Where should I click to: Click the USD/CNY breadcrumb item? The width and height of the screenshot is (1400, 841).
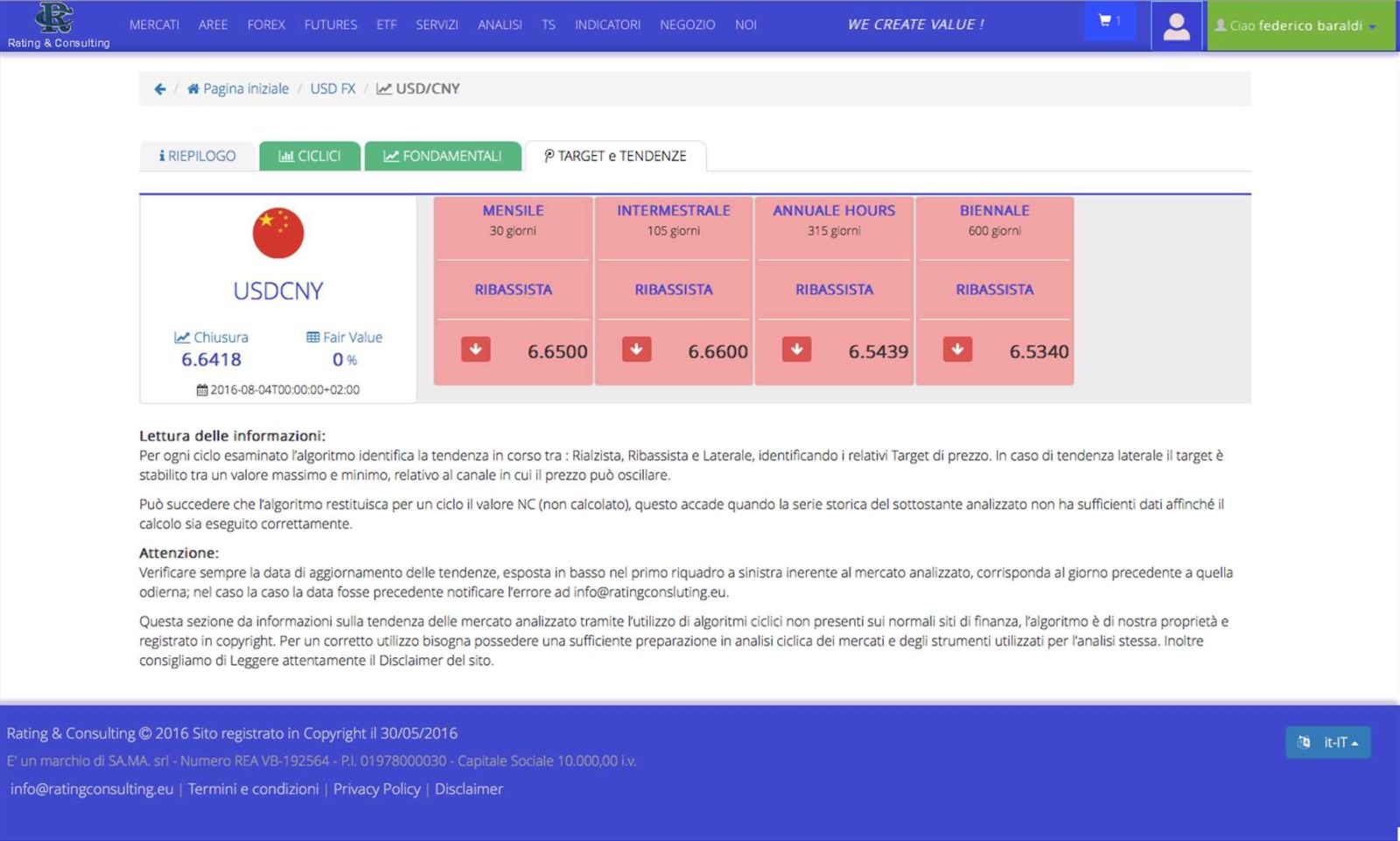point(418,88)
